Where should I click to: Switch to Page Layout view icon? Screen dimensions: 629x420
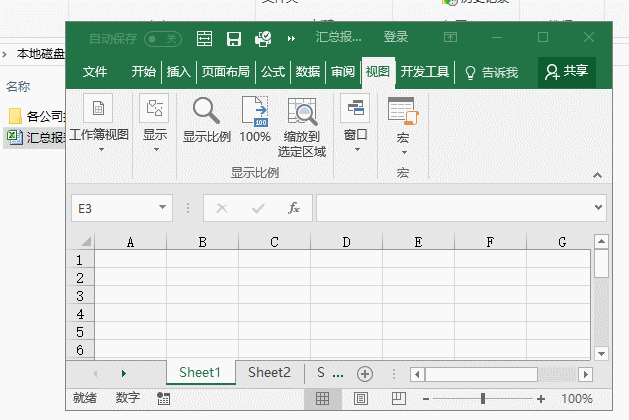pyautogui.click(x=361, y=398)
